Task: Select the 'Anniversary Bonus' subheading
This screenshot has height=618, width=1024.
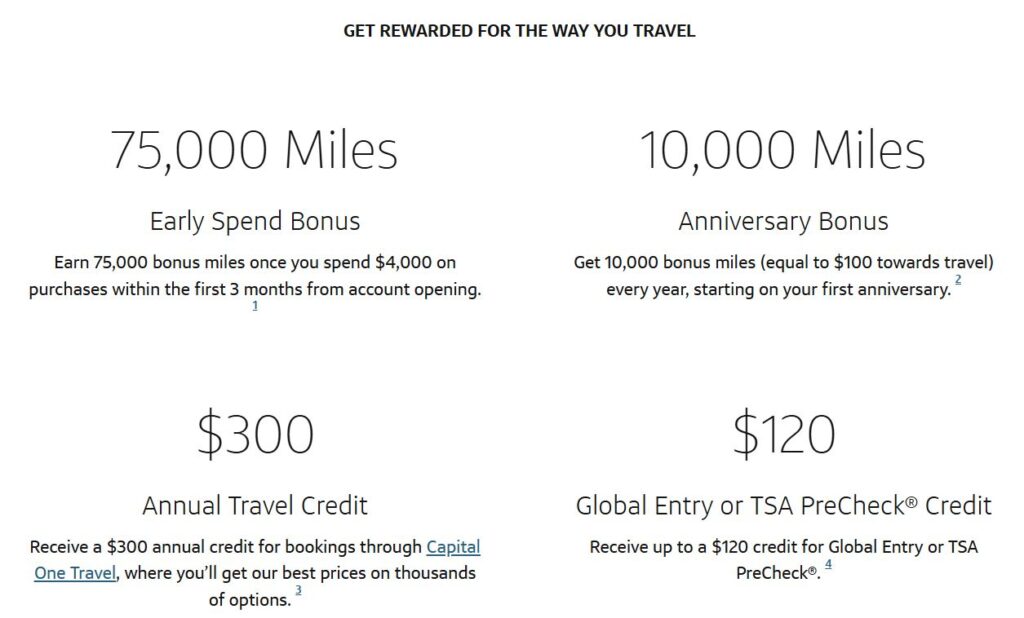Action: 783,220
